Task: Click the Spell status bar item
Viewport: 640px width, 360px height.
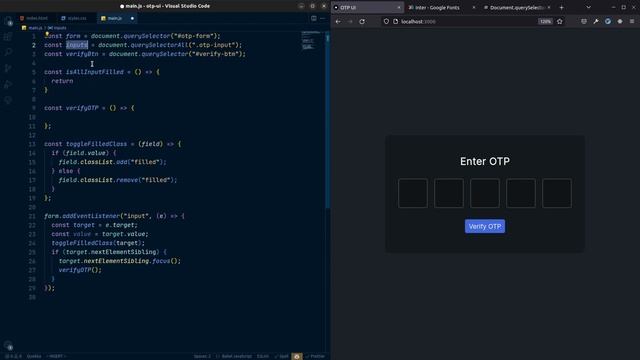Action: (281, 356)
